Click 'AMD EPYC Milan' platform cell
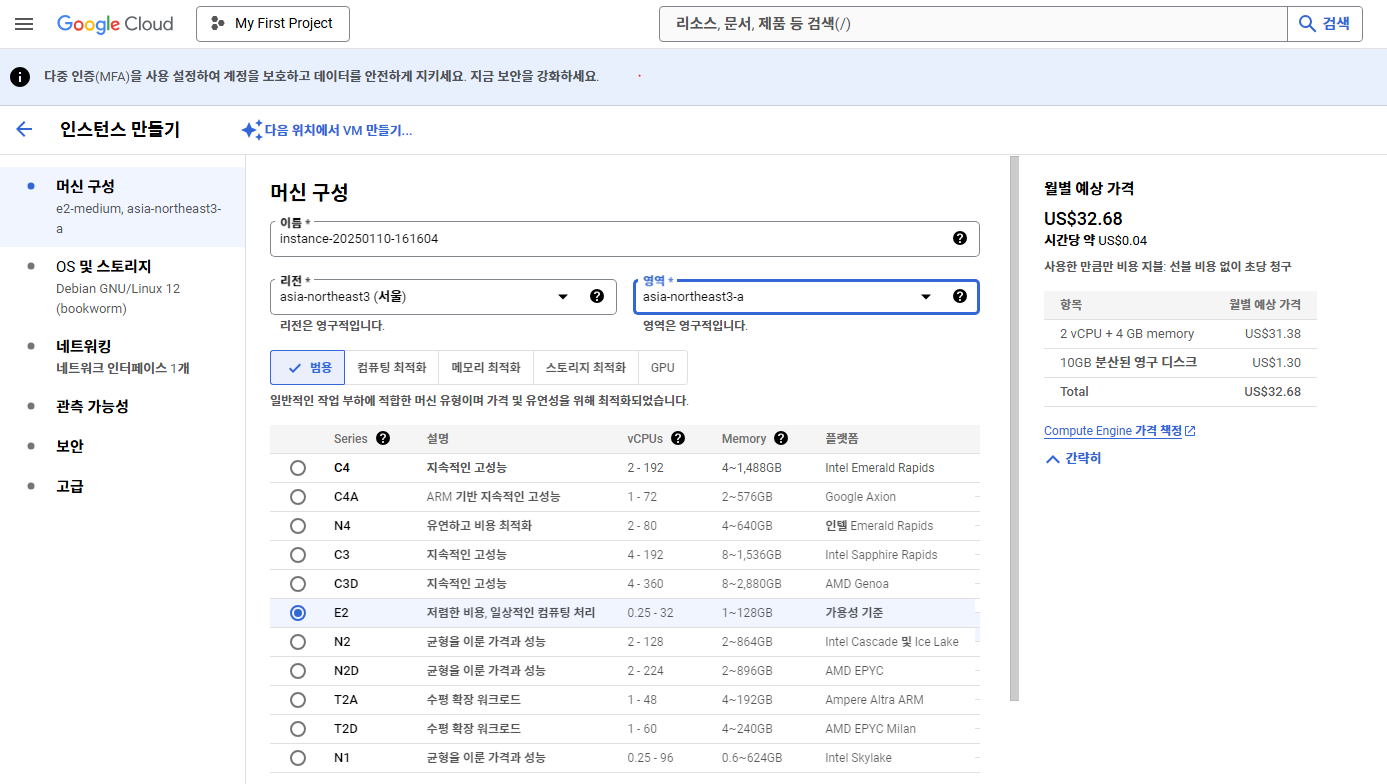This screenshot has height=784, width=1387. coord(871,729)
